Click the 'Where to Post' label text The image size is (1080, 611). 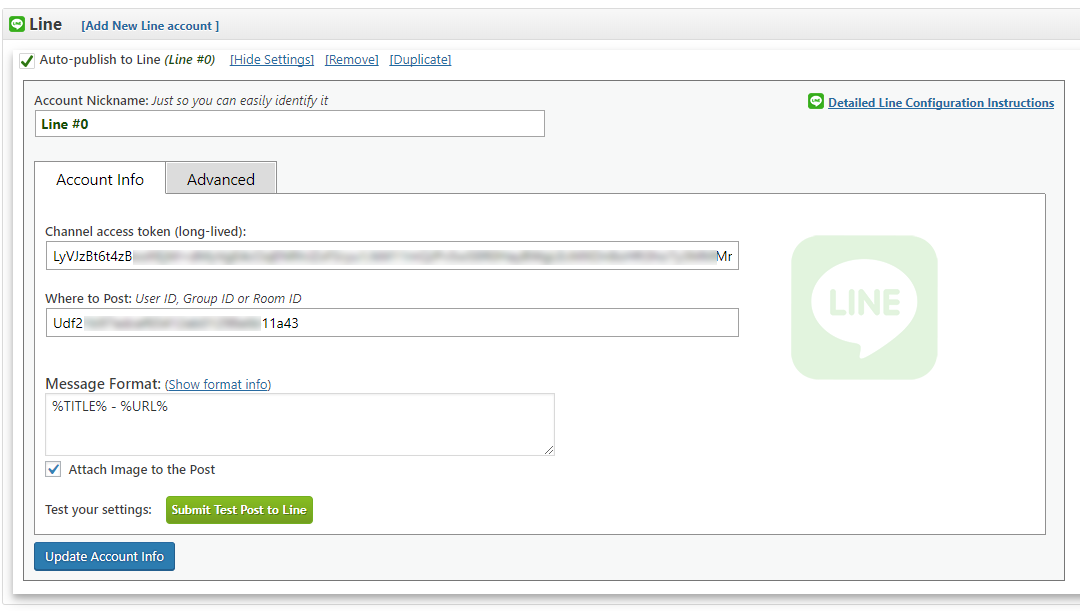coord(88,298)
